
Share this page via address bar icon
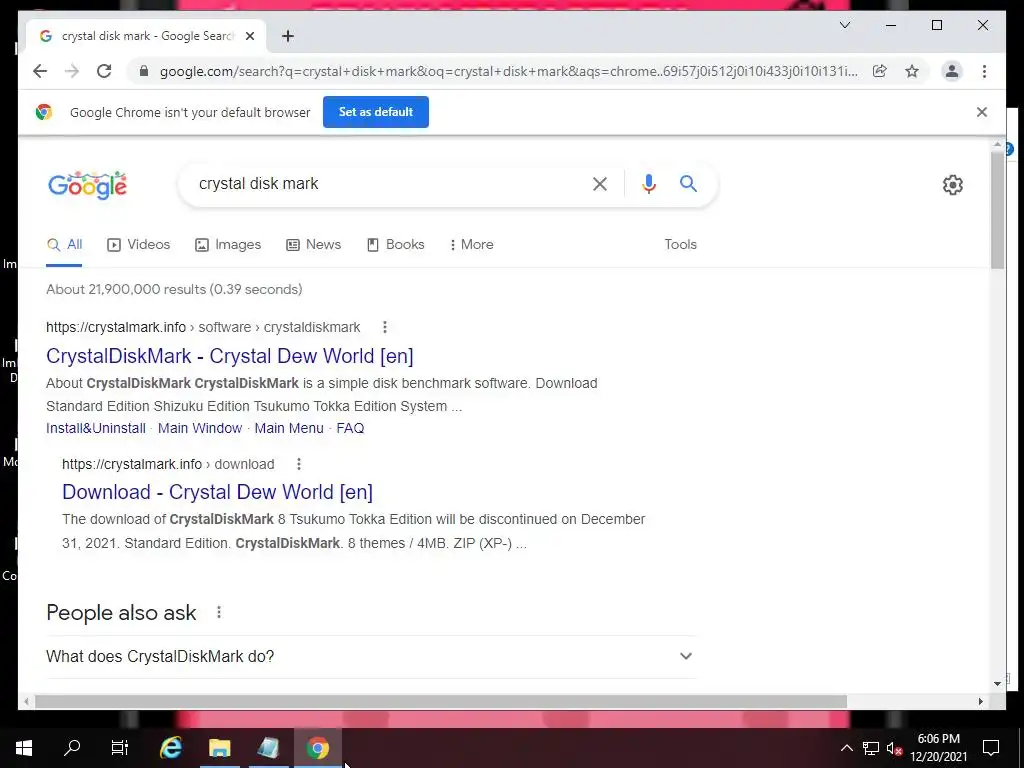pos(880,71)
